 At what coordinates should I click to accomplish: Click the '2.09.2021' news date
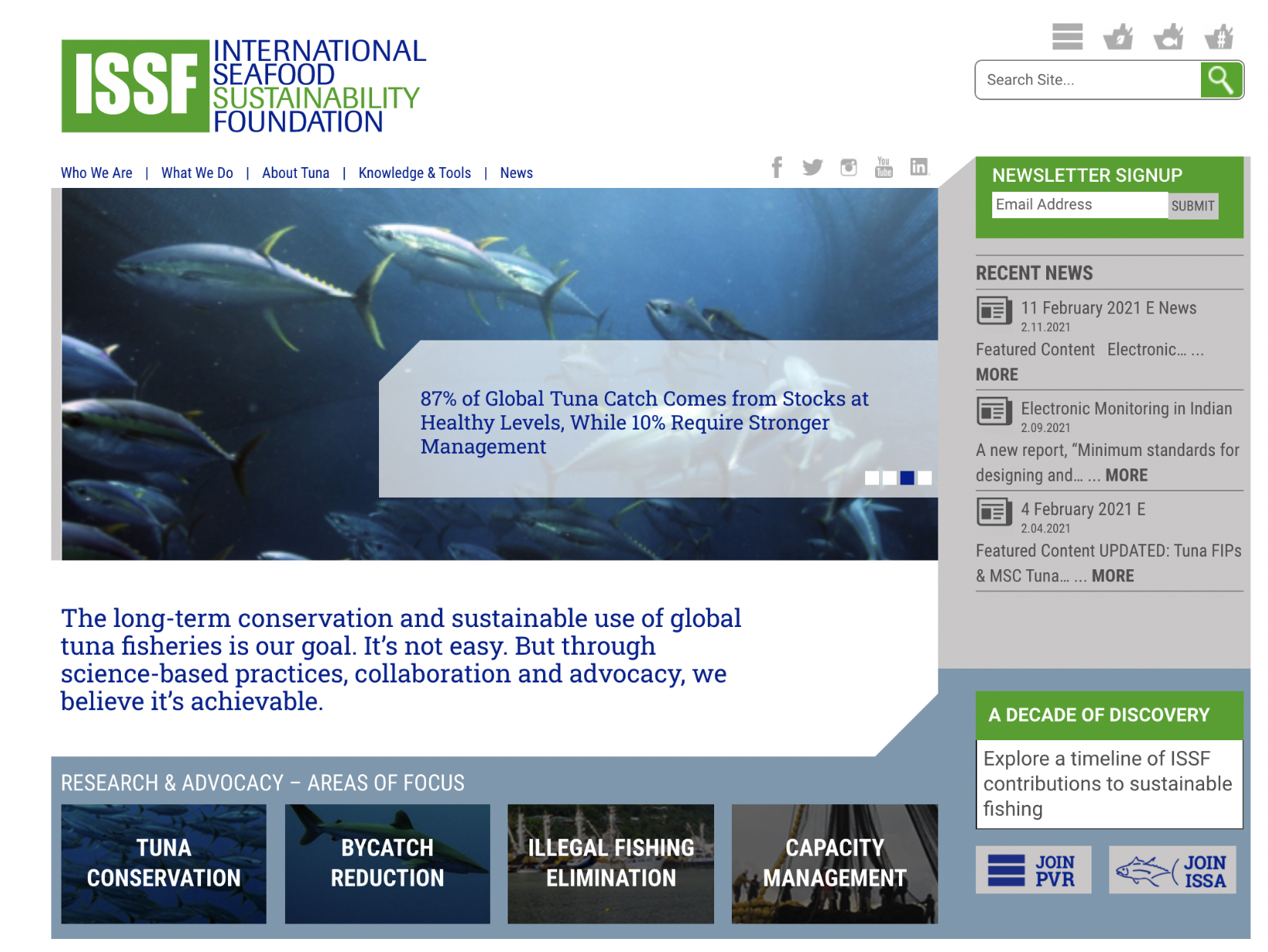point(1045,428)
